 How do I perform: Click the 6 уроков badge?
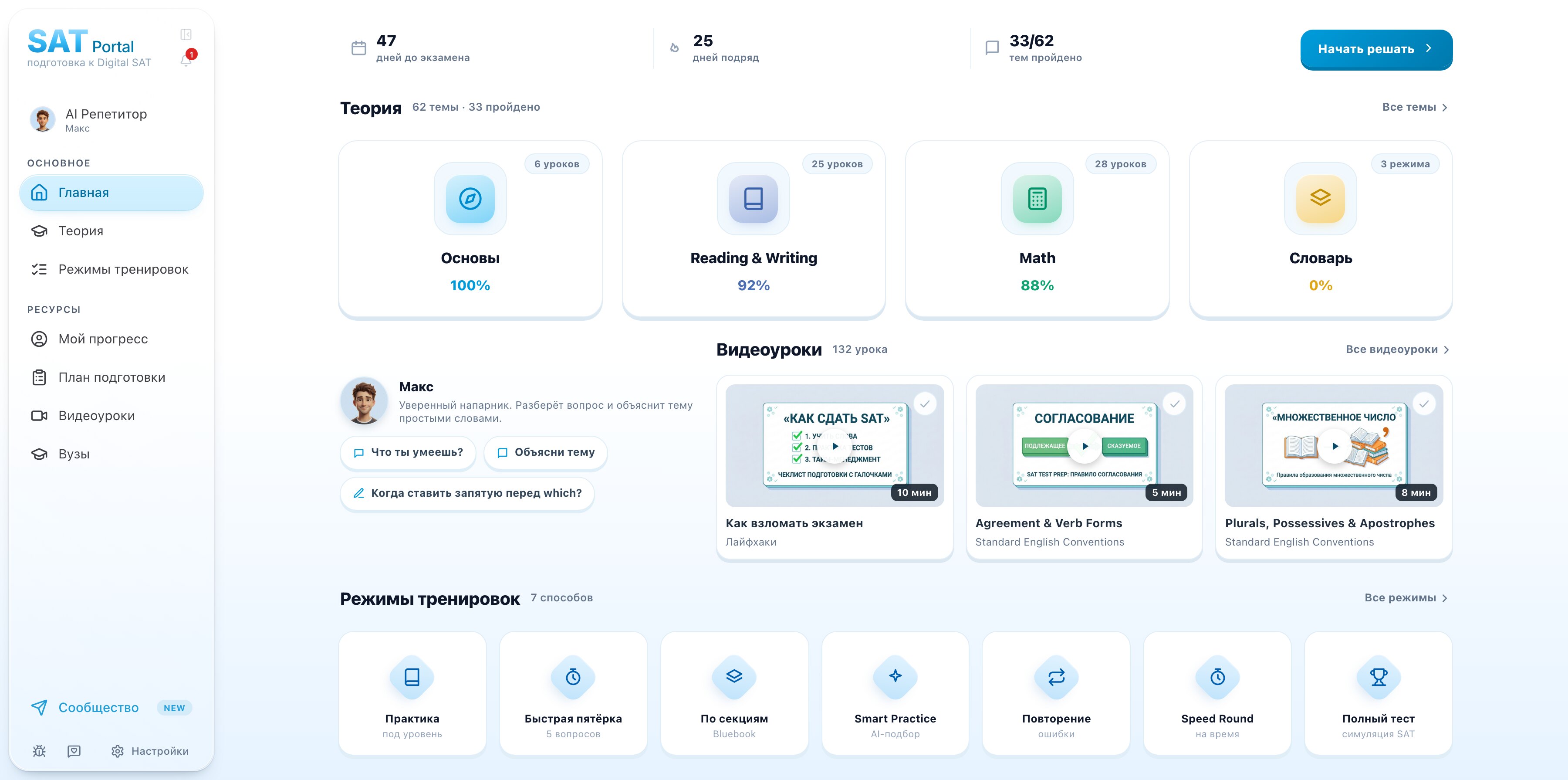click(556, 164)
